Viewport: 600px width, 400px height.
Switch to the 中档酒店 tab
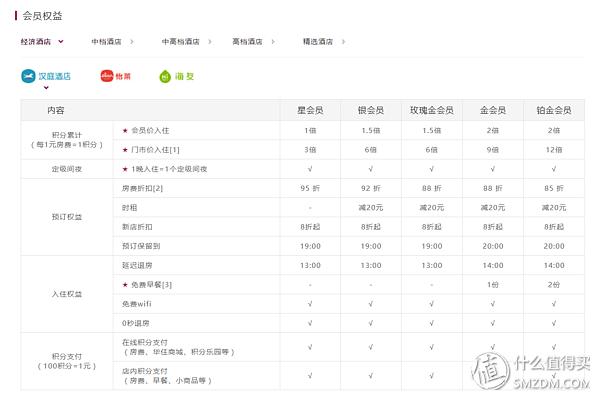(x=106, y=41)
